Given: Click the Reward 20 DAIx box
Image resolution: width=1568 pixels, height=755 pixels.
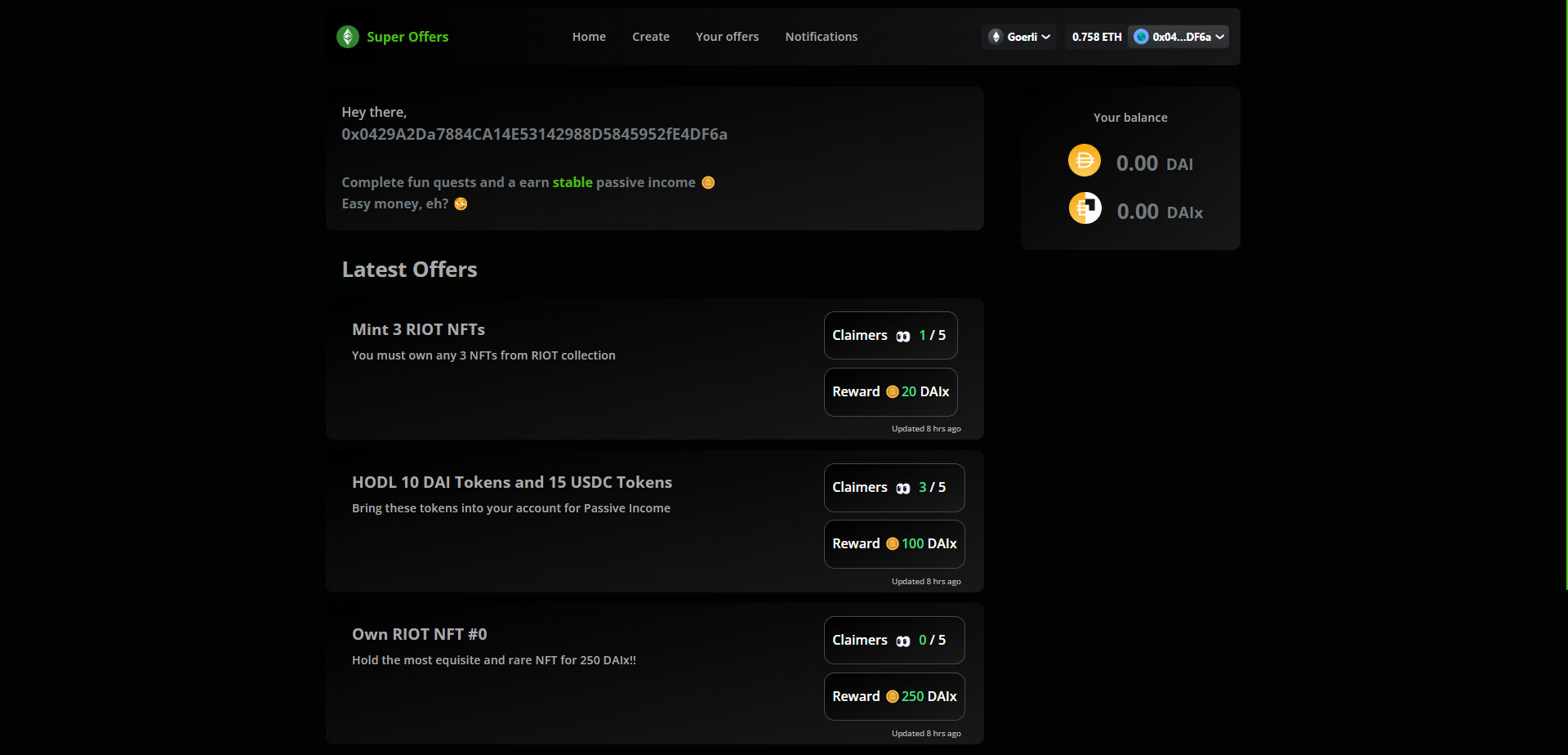Looking at the screenshot, I should click(x=890, y=392).
